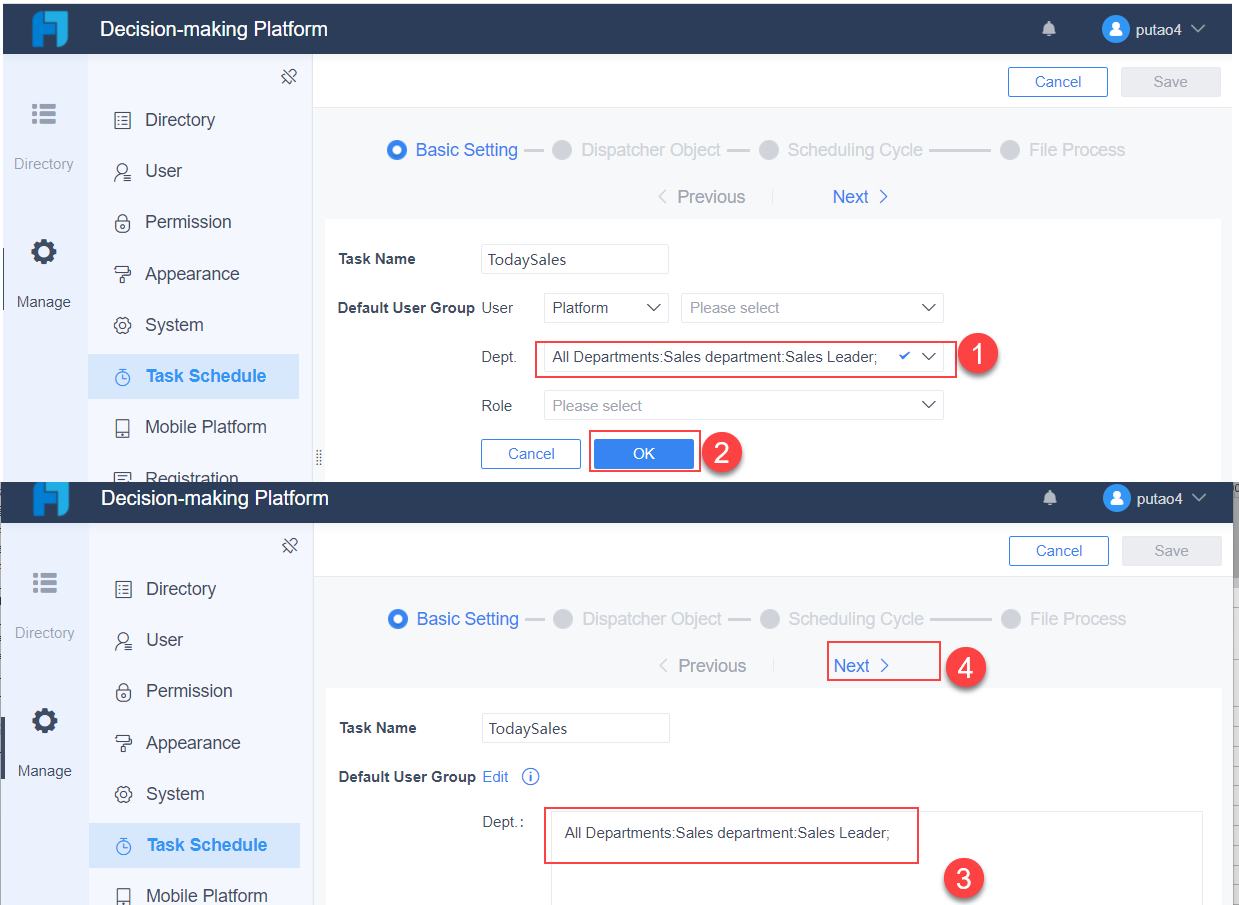Click the notification bell icon
Viewport: 1239px width, 905px height.
coord(1048,28)
